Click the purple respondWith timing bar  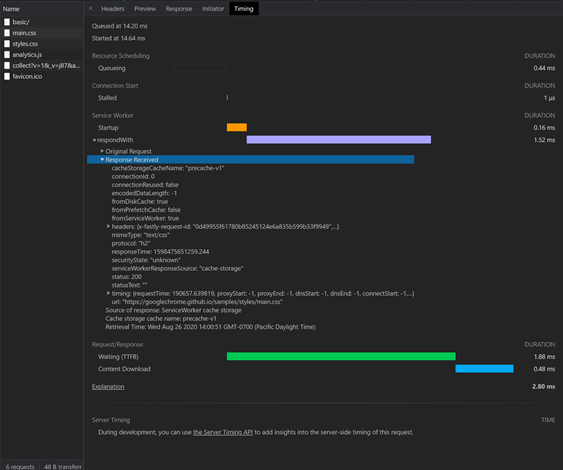[339, 139]
